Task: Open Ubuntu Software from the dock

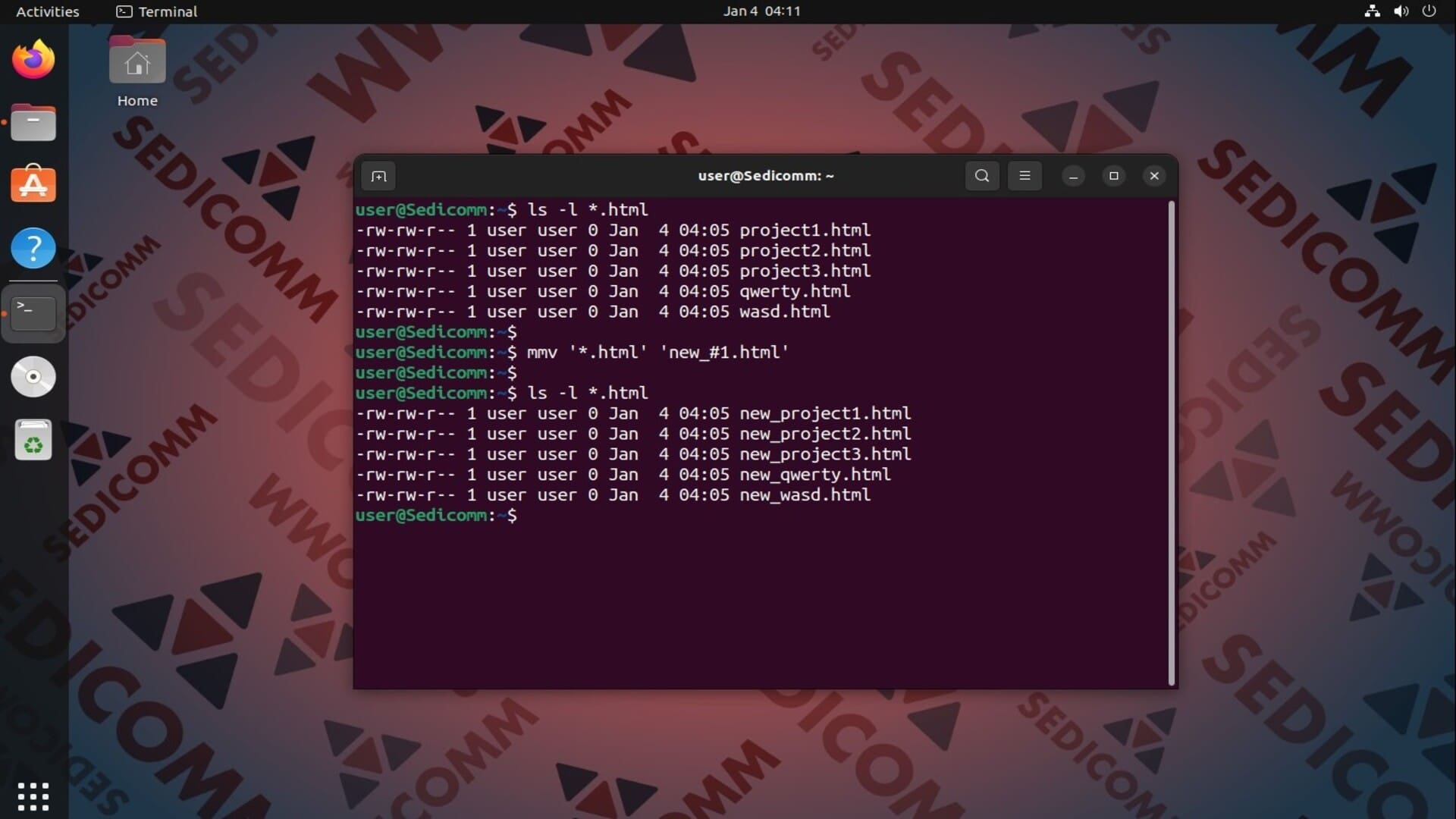Action: point(33,185)
